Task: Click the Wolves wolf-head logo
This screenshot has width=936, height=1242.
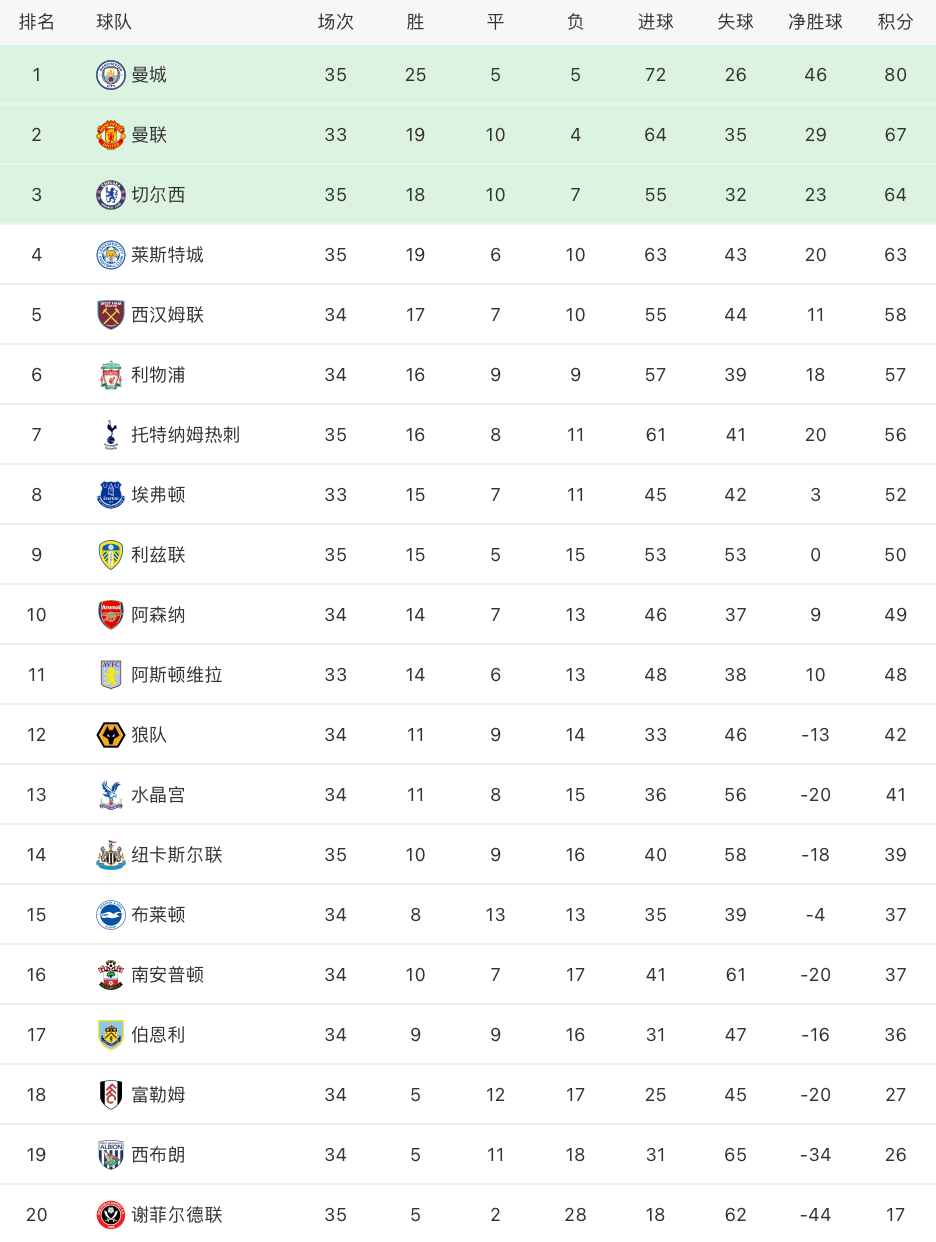Action: click(x=111, y=735)
